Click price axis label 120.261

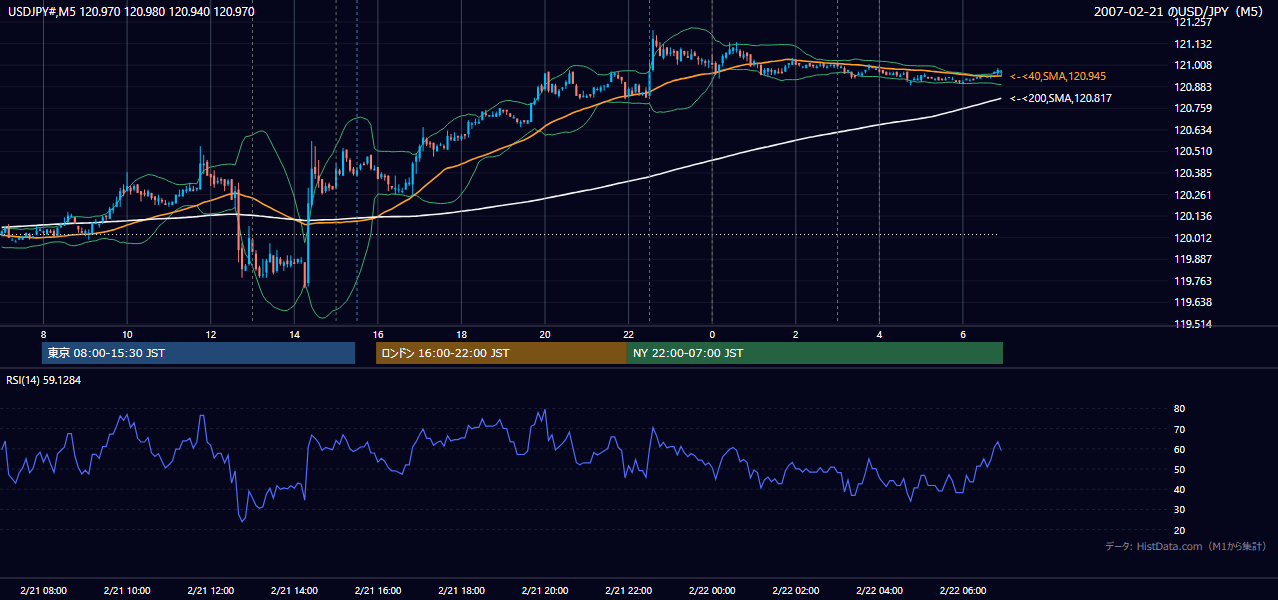pyautogui.click(x=1192, y=195)
